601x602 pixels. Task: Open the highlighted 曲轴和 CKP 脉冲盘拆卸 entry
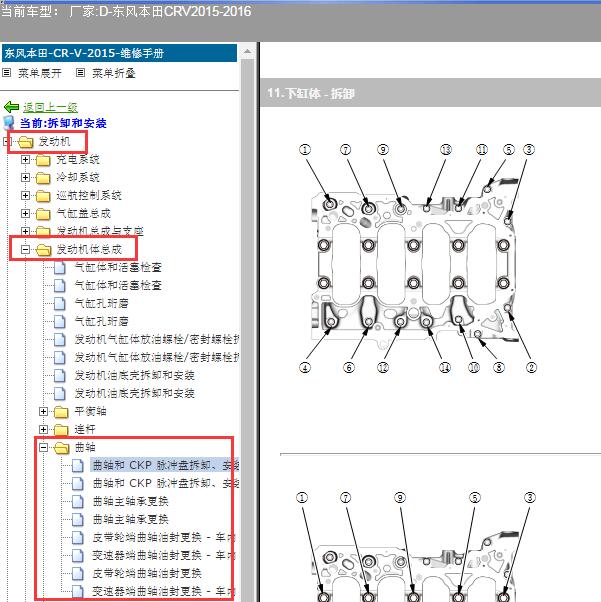point(165,465)
